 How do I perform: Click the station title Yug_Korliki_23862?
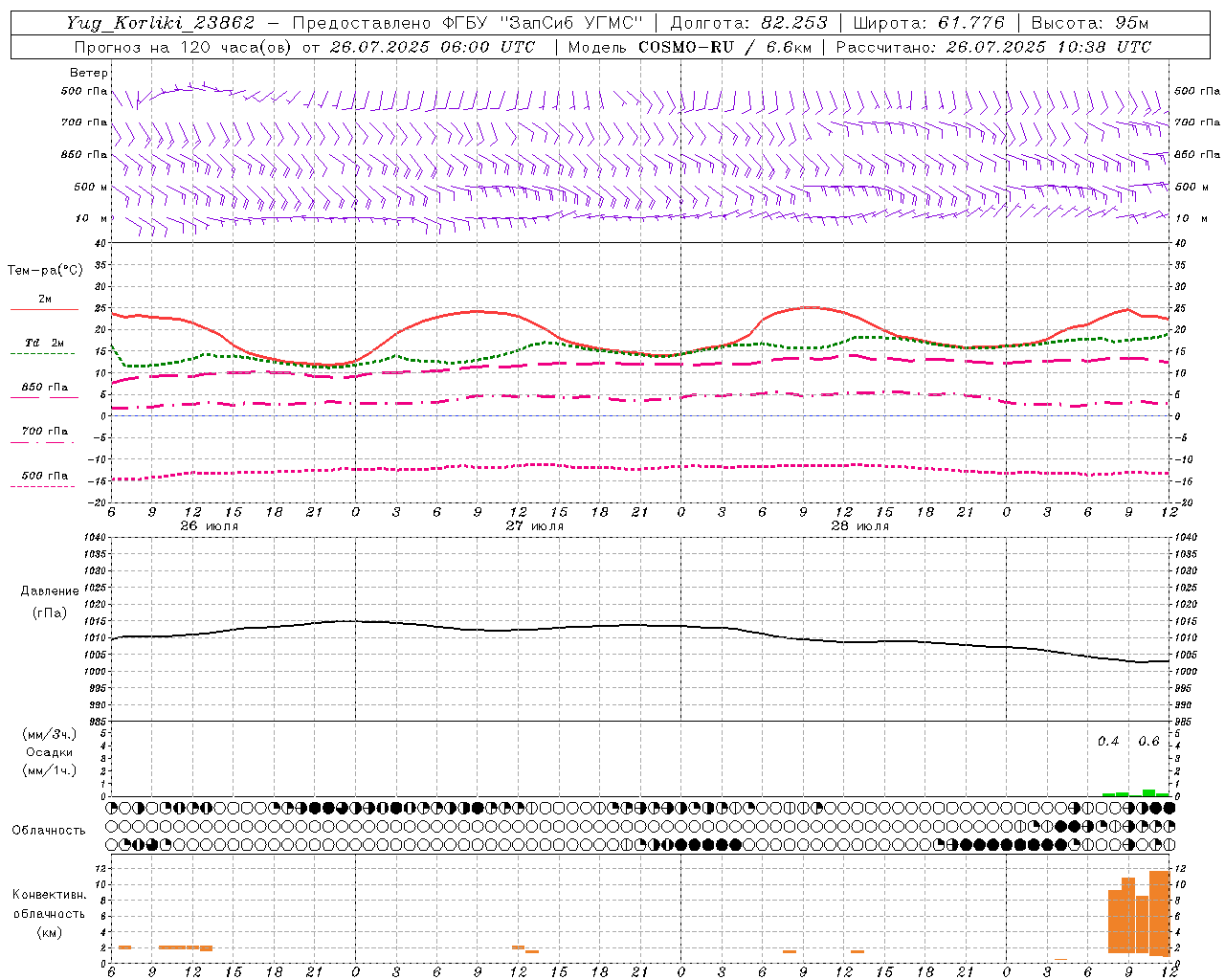161,23
